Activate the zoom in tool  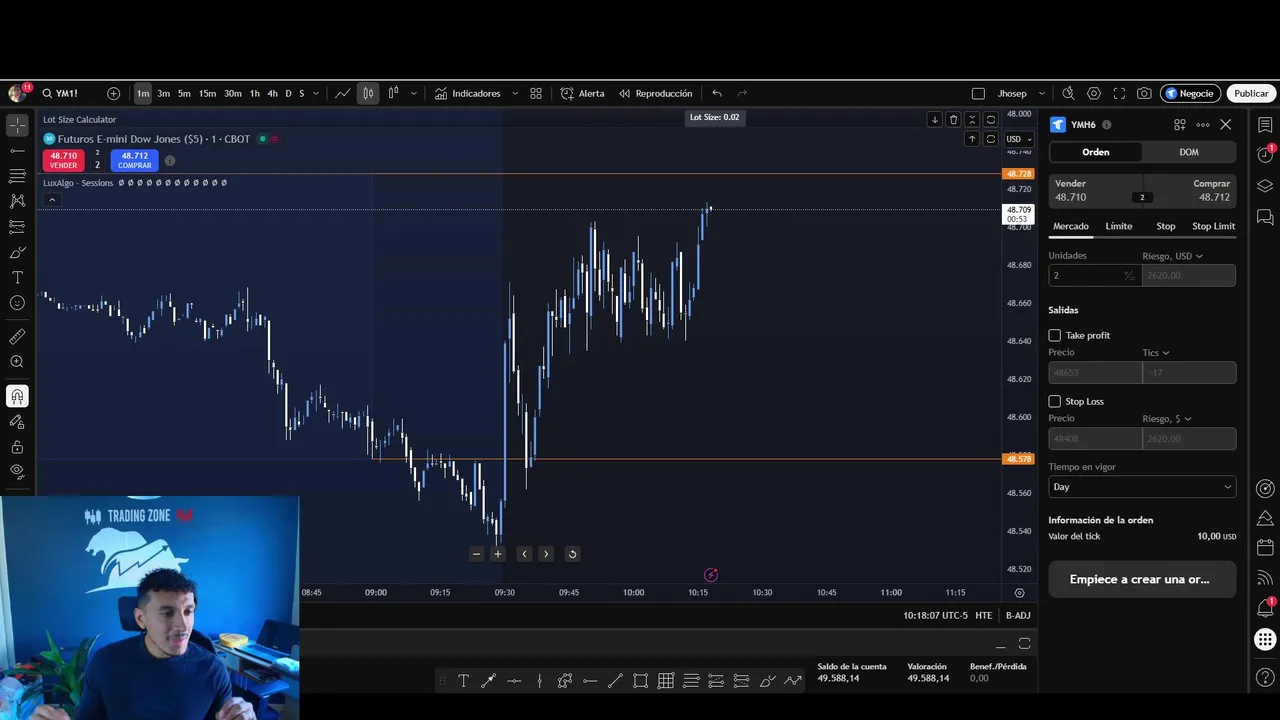point(17,362)
